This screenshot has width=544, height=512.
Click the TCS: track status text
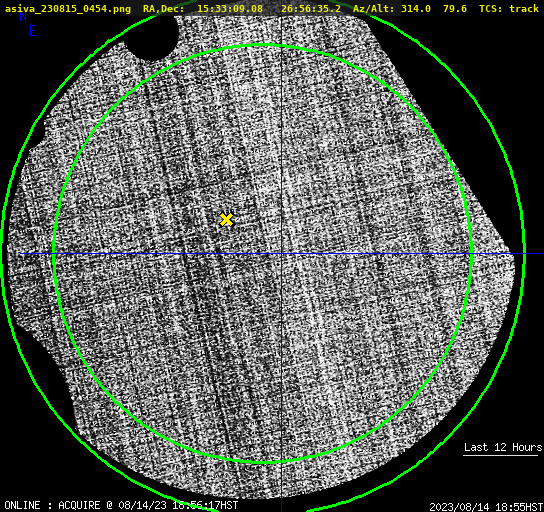point(509,8)
